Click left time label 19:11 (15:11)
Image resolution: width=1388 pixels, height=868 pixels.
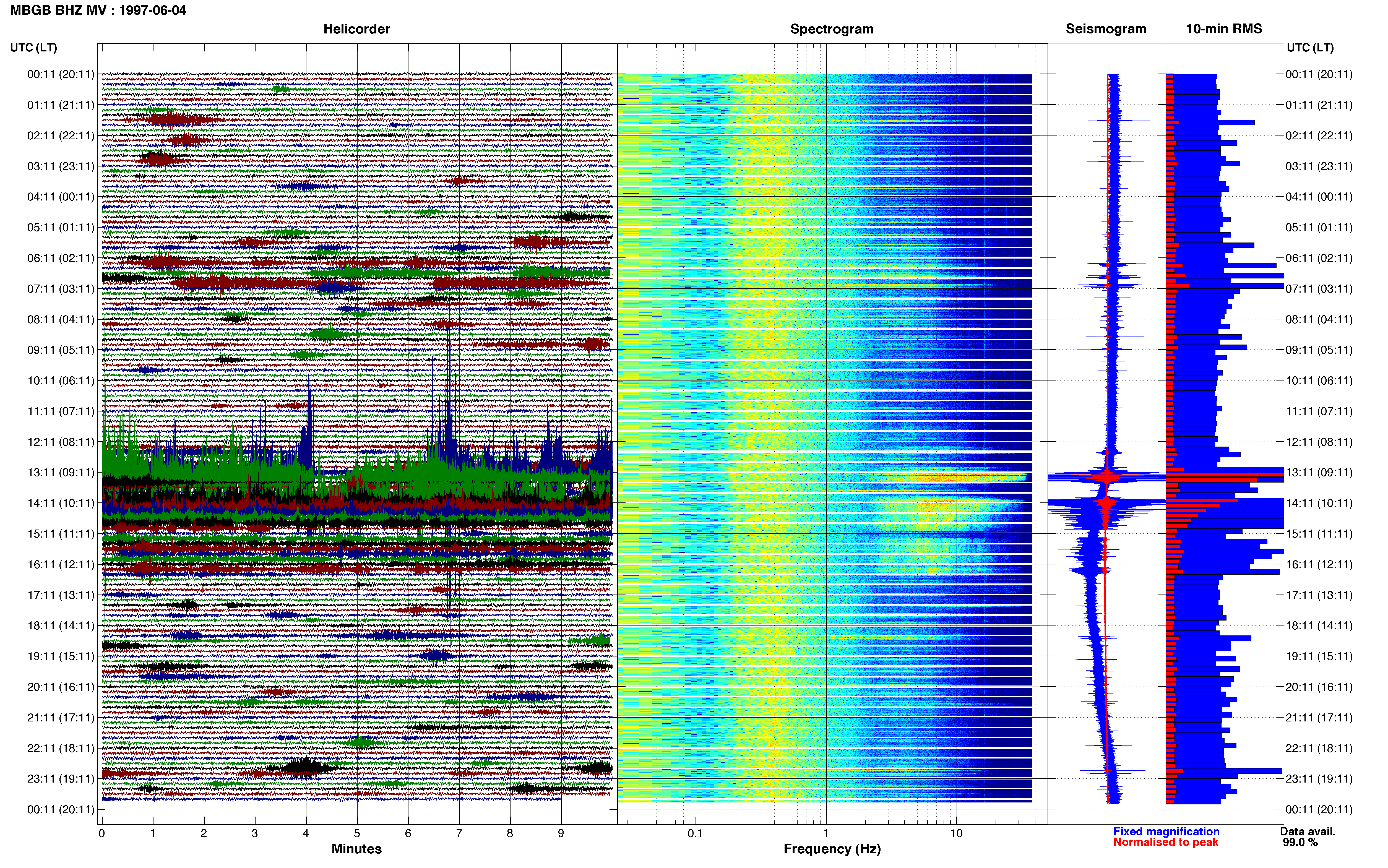pyautogui.click(x=61, y=656)
